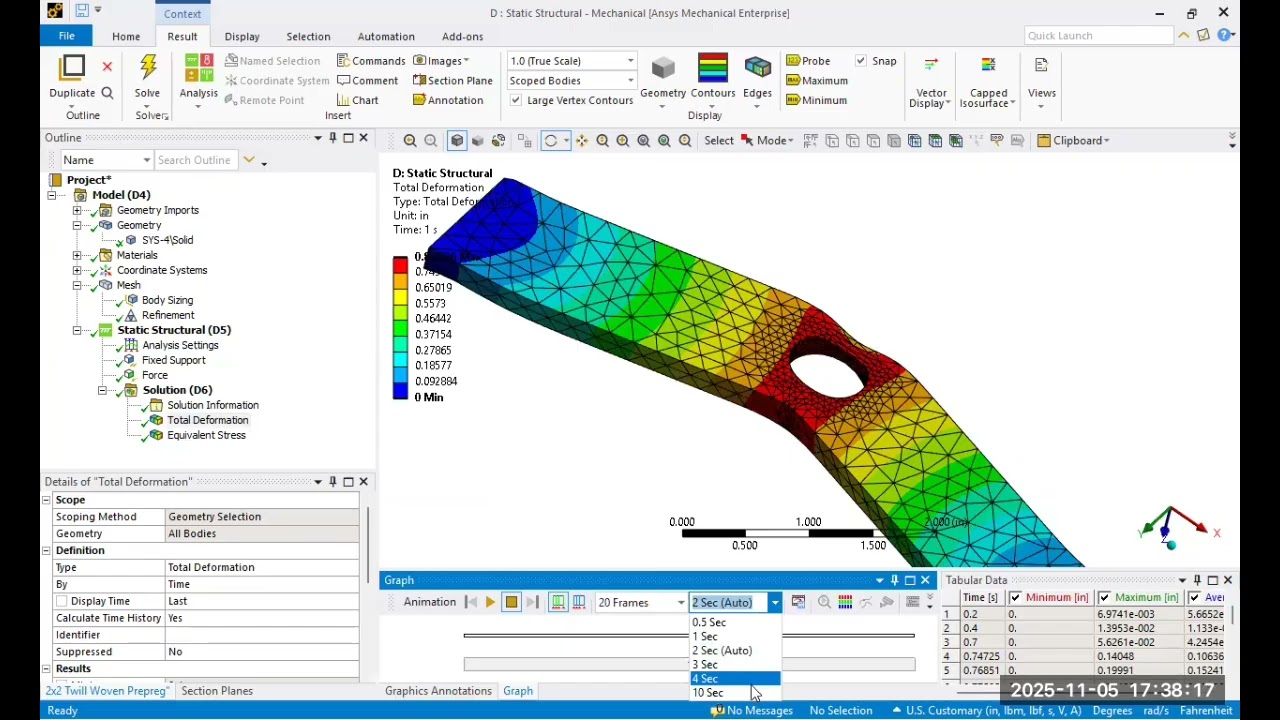Click the Select Mode tool
The height and width of the screenshot is (720, 1280).
(x=765, y=141)
